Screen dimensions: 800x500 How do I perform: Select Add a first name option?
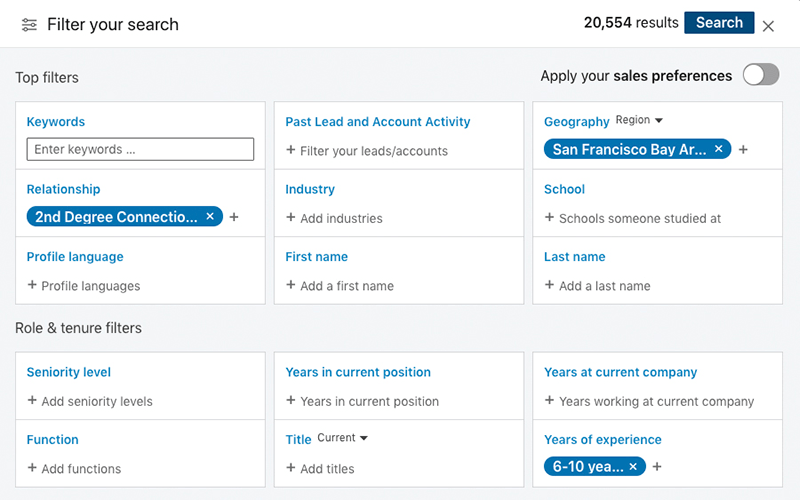(x=339, y=285)
